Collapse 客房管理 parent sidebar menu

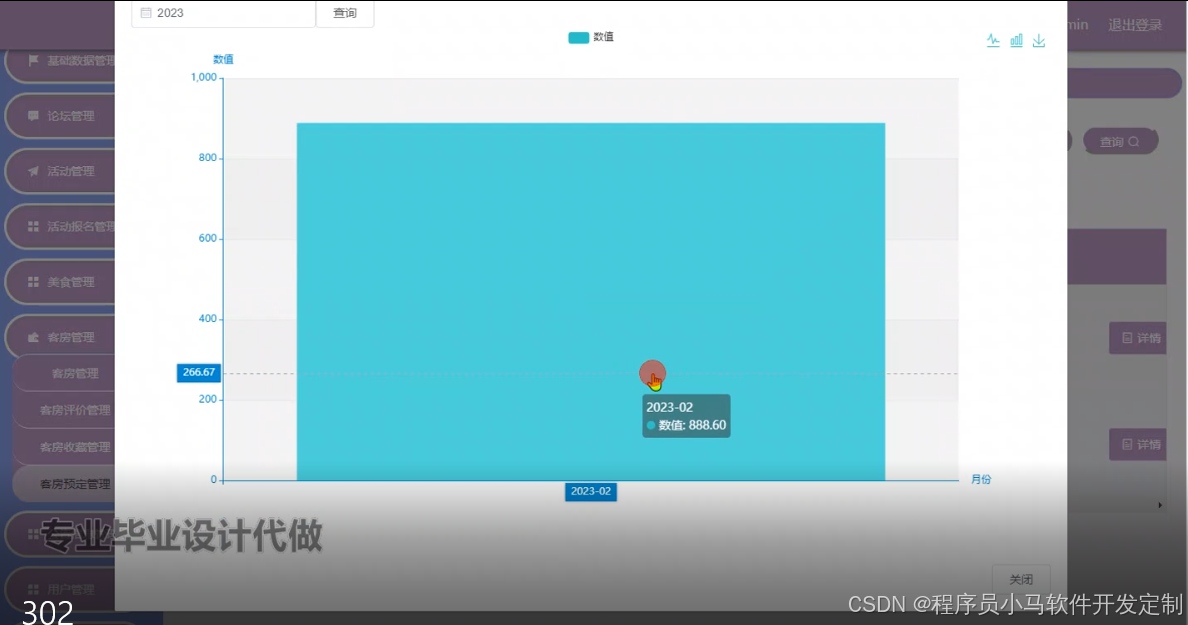click(61, 337)
